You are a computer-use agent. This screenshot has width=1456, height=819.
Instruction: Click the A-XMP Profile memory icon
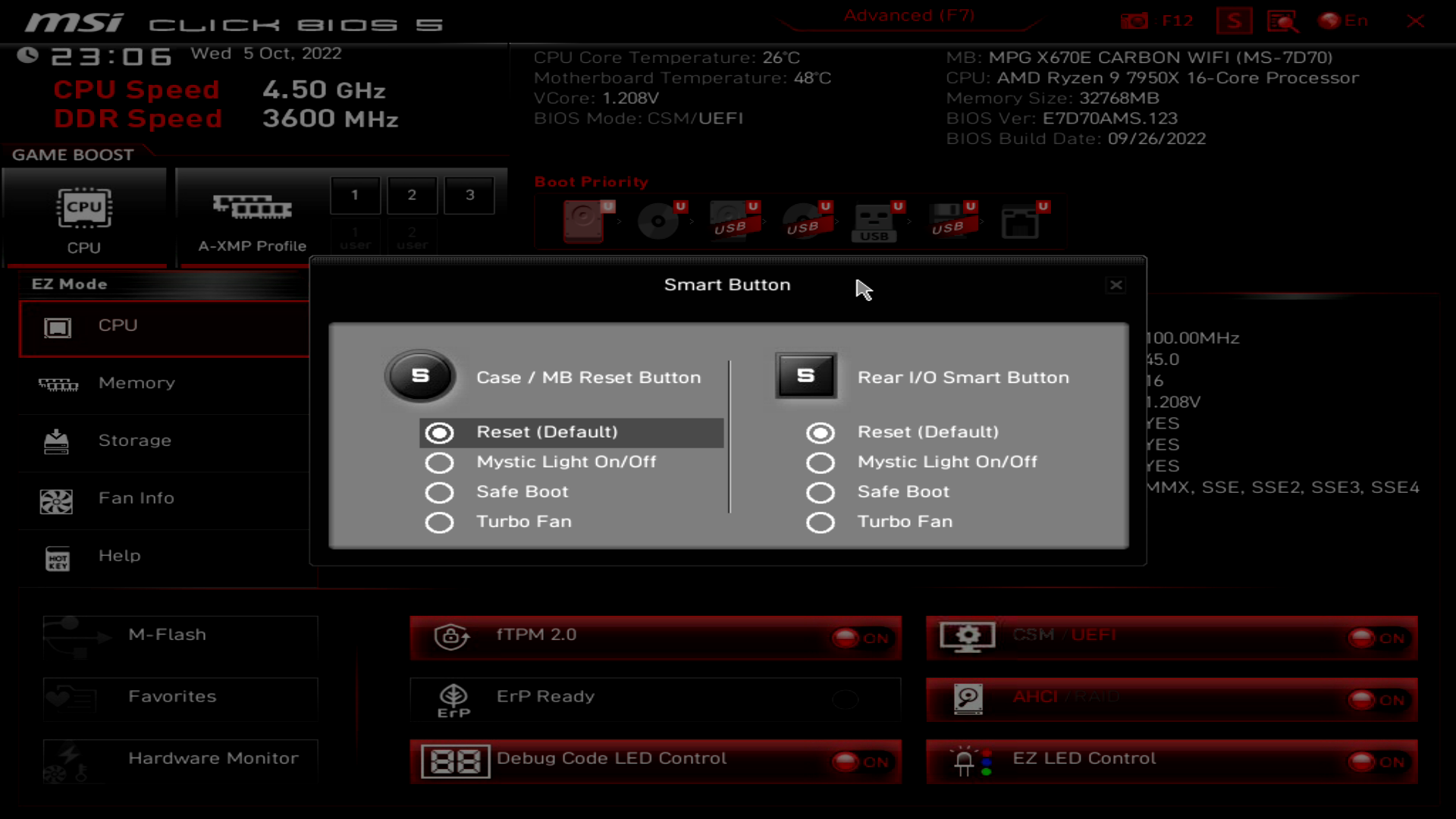click(252, 207)
